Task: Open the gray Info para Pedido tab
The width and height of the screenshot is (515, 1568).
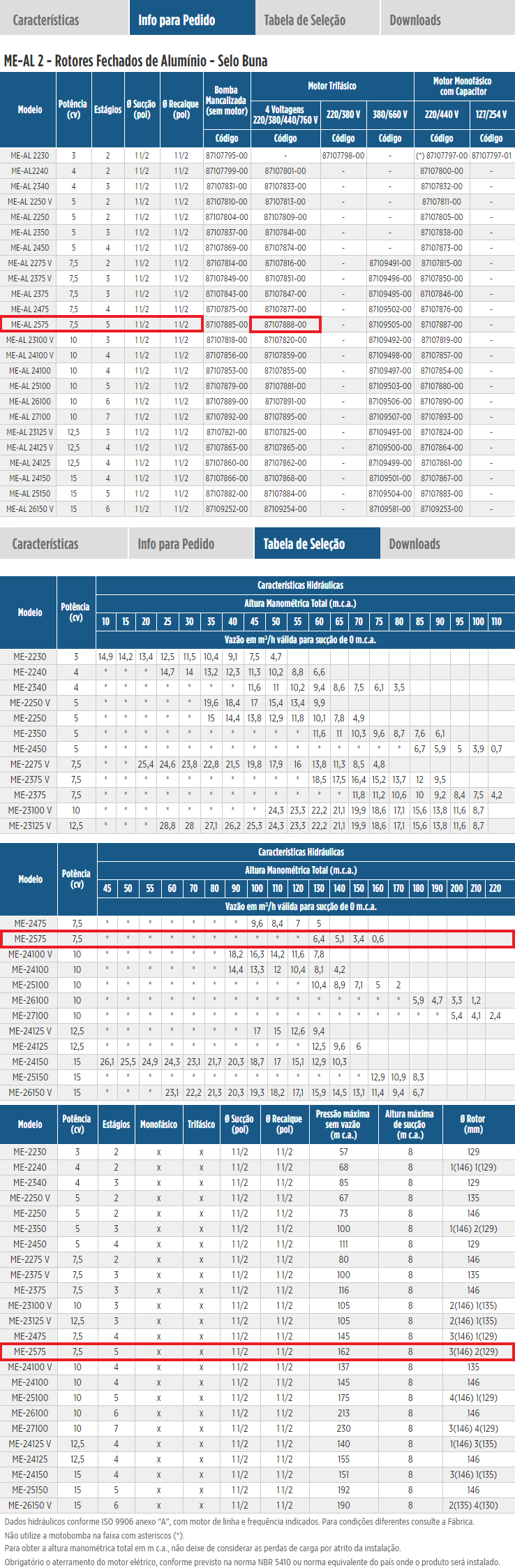Action: tap(176, 544)
